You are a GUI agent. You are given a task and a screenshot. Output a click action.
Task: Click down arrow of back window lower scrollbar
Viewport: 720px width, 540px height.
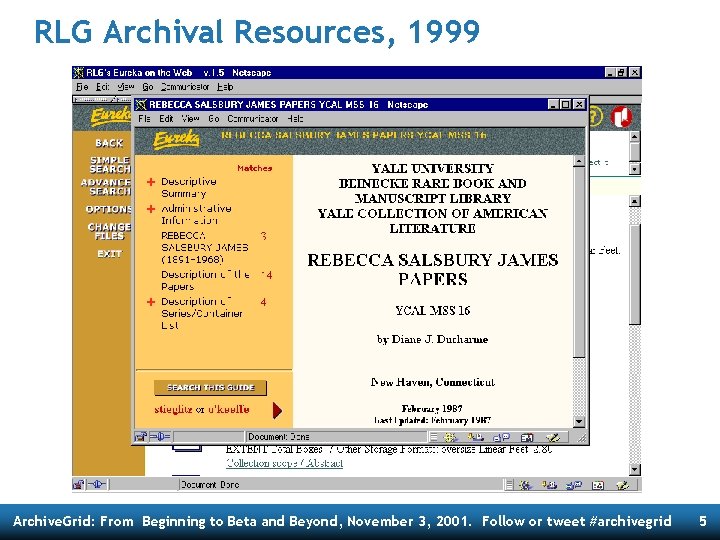tap(635, 469)
